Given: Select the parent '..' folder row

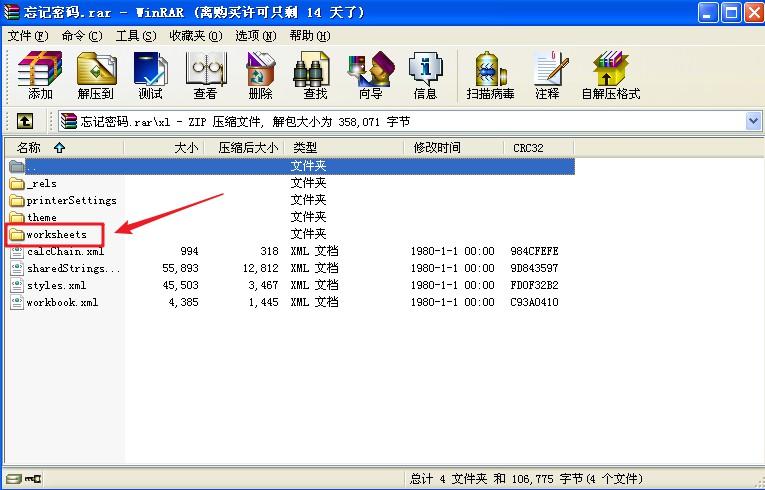Looking at the screenshot, I should (291, 166).
